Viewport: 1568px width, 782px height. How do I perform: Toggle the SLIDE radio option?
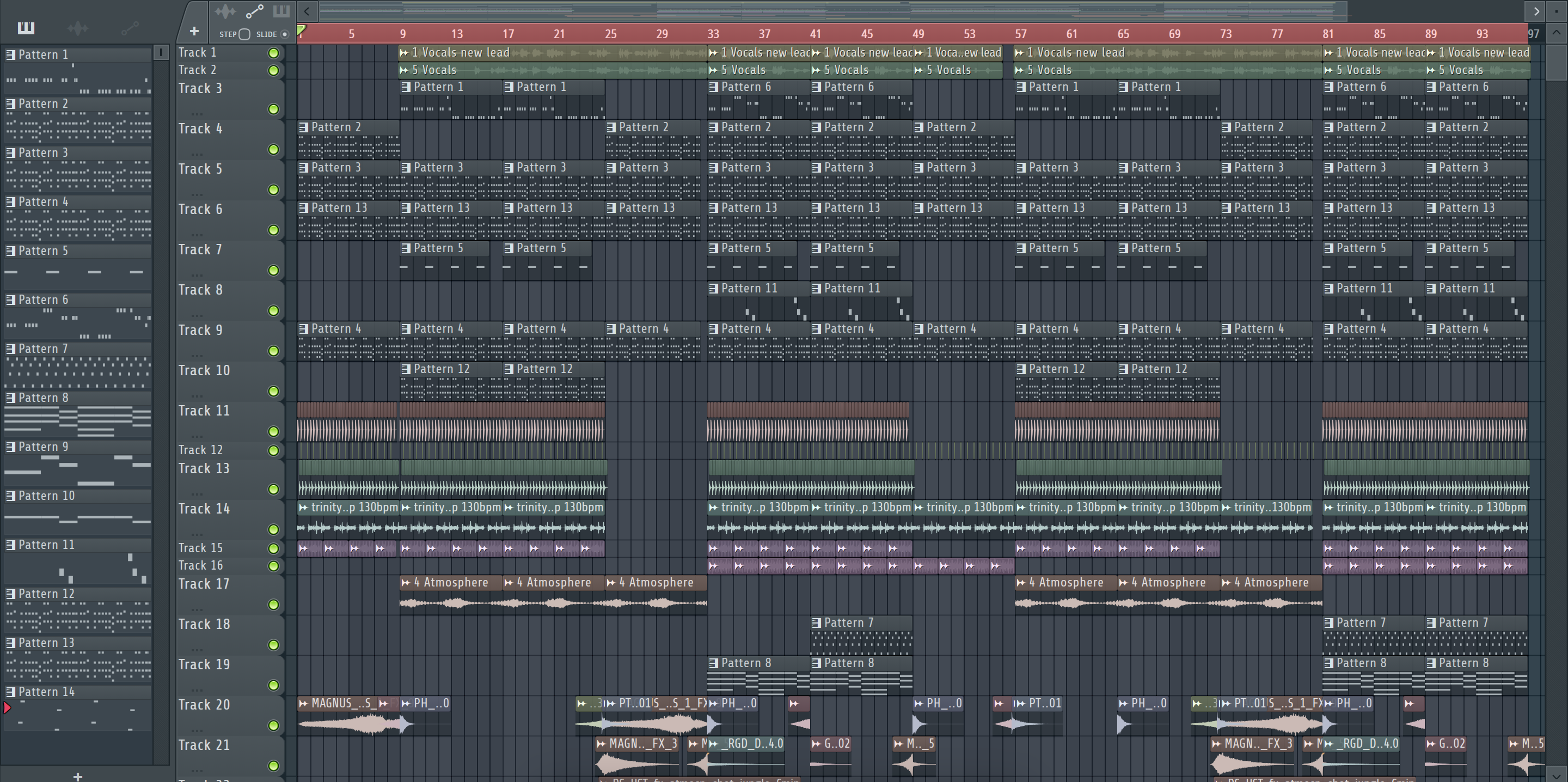[x=284, y=34]
